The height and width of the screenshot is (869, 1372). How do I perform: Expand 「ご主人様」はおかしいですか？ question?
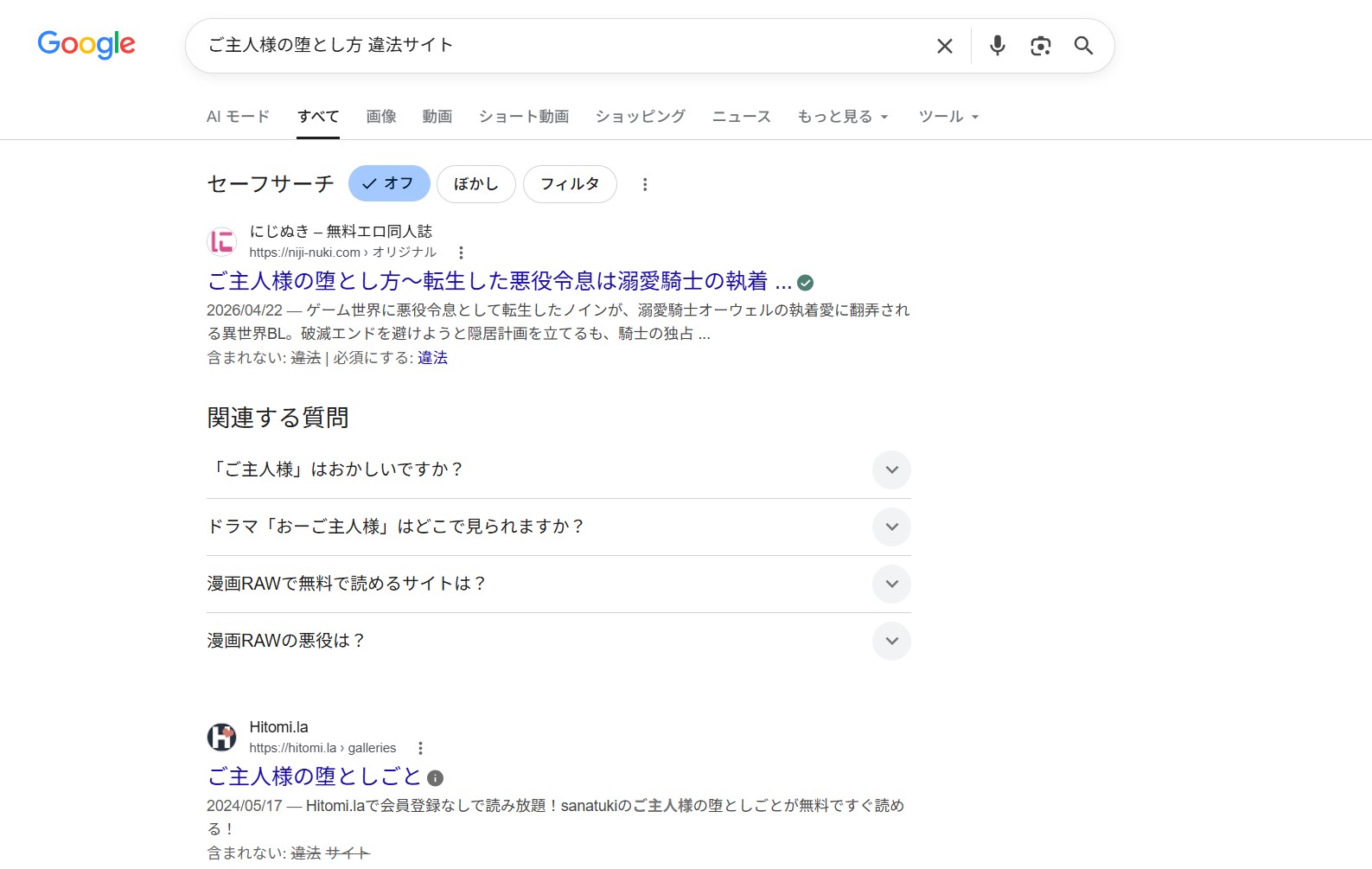point(558,470)
